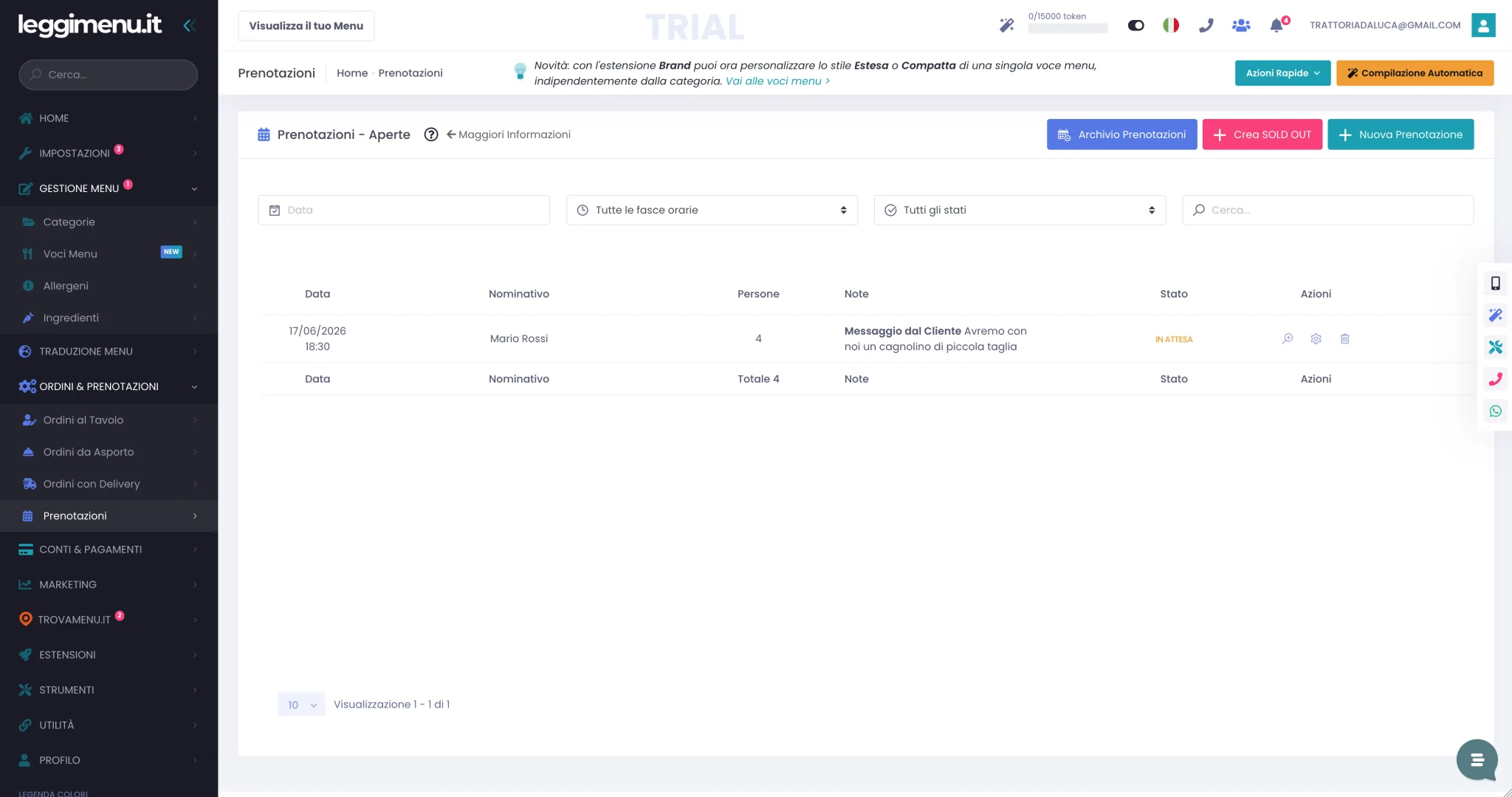Toggle the dark mode switch
This screenshot has height=797, width=1512.
pyautogui.click(x=1135, y=25)
